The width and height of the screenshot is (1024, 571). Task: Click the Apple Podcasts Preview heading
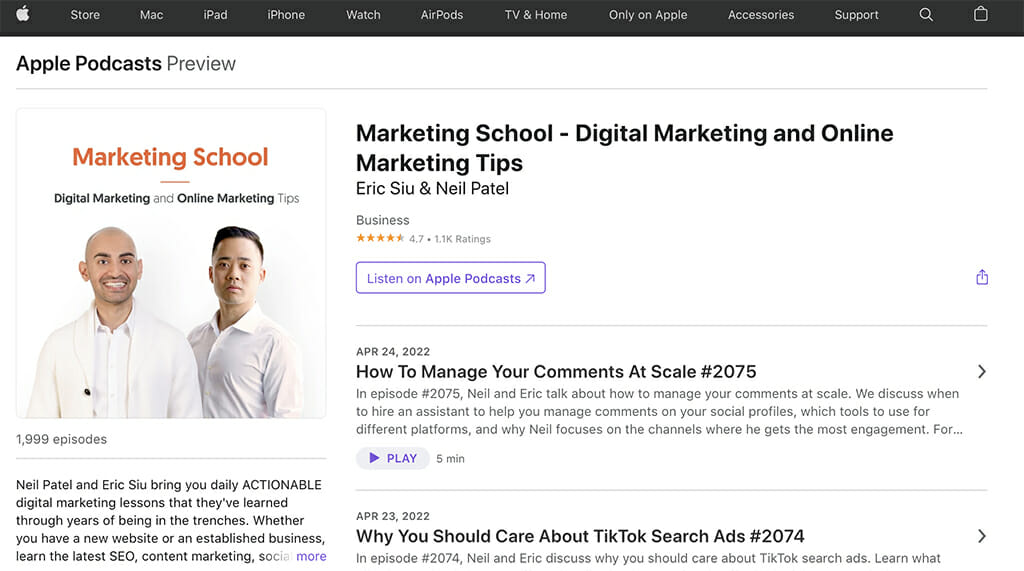coord(125,63)
